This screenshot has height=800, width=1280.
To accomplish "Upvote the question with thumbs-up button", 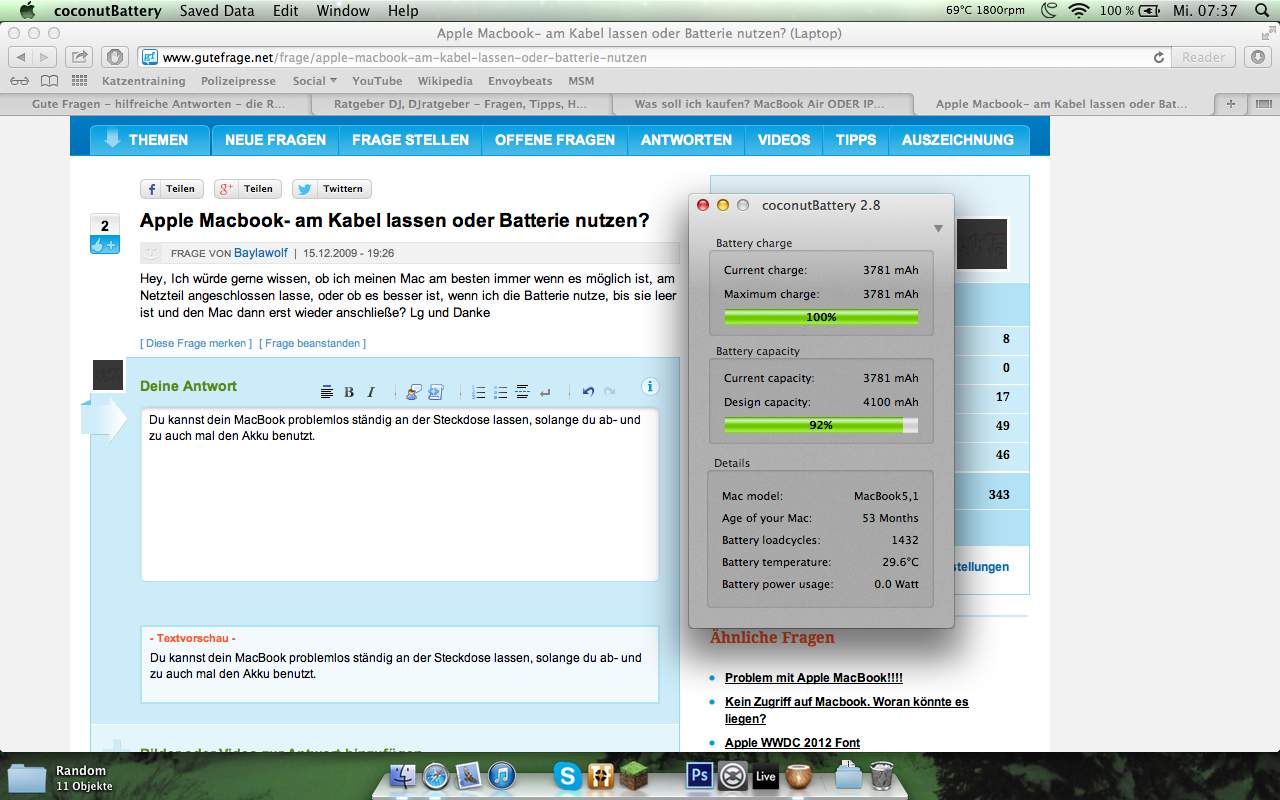I will coord(105,245).
